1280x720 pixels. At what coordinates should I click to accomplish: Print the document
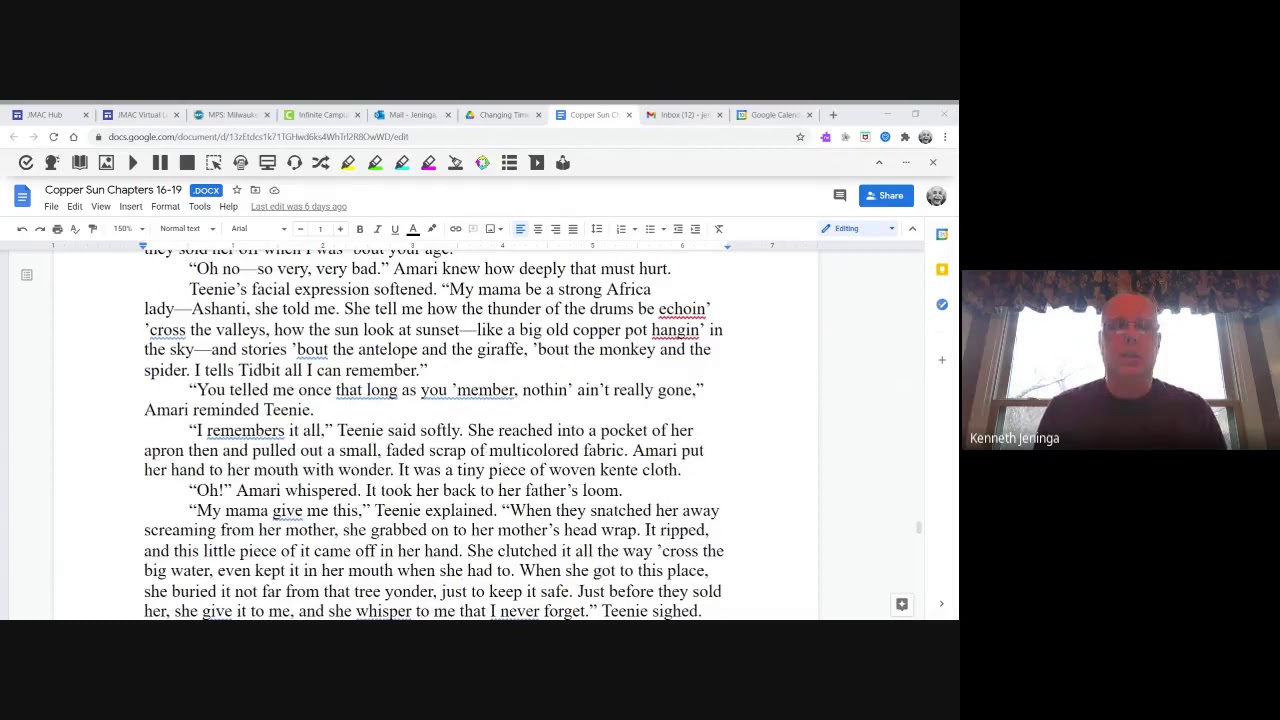pyautogui.click(x=57, y=229)
